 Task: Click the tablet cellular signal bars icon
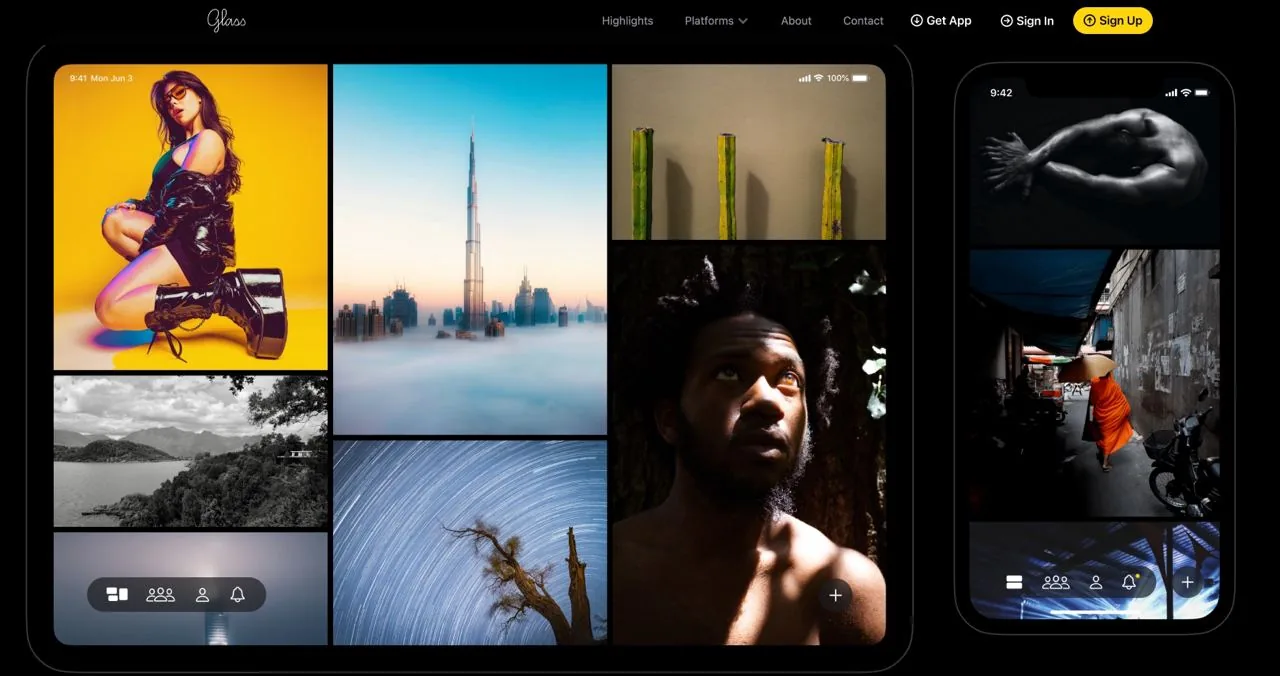(x=805, y=78)
